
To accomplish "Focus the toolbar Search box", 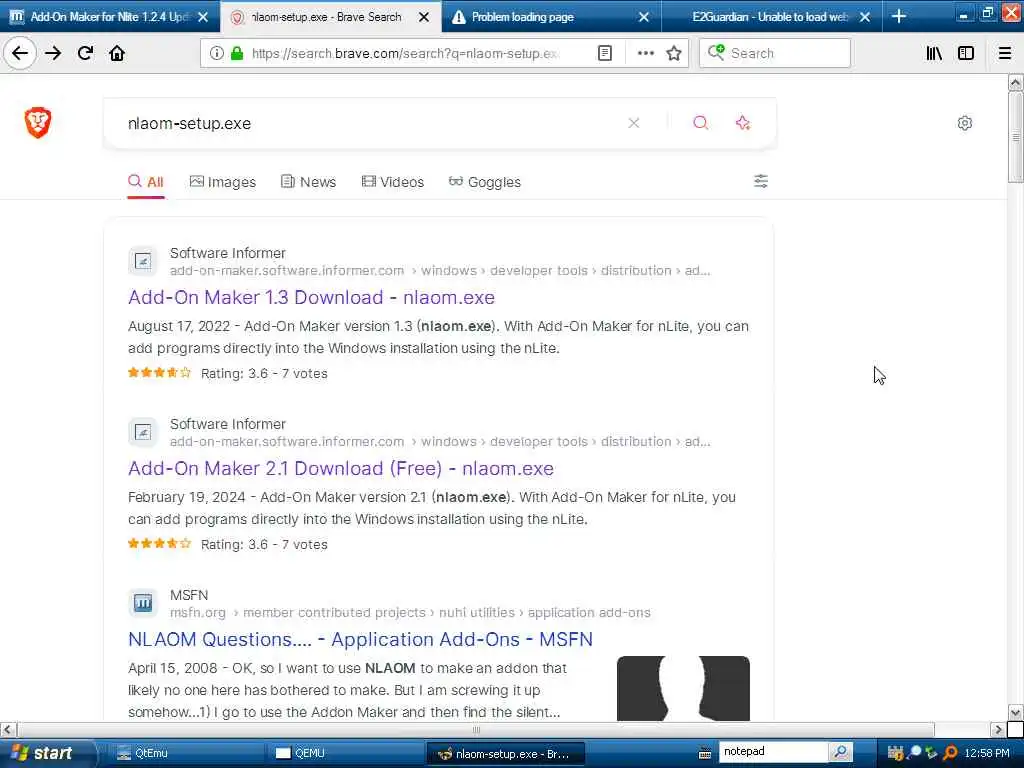I will pos(775,53).
